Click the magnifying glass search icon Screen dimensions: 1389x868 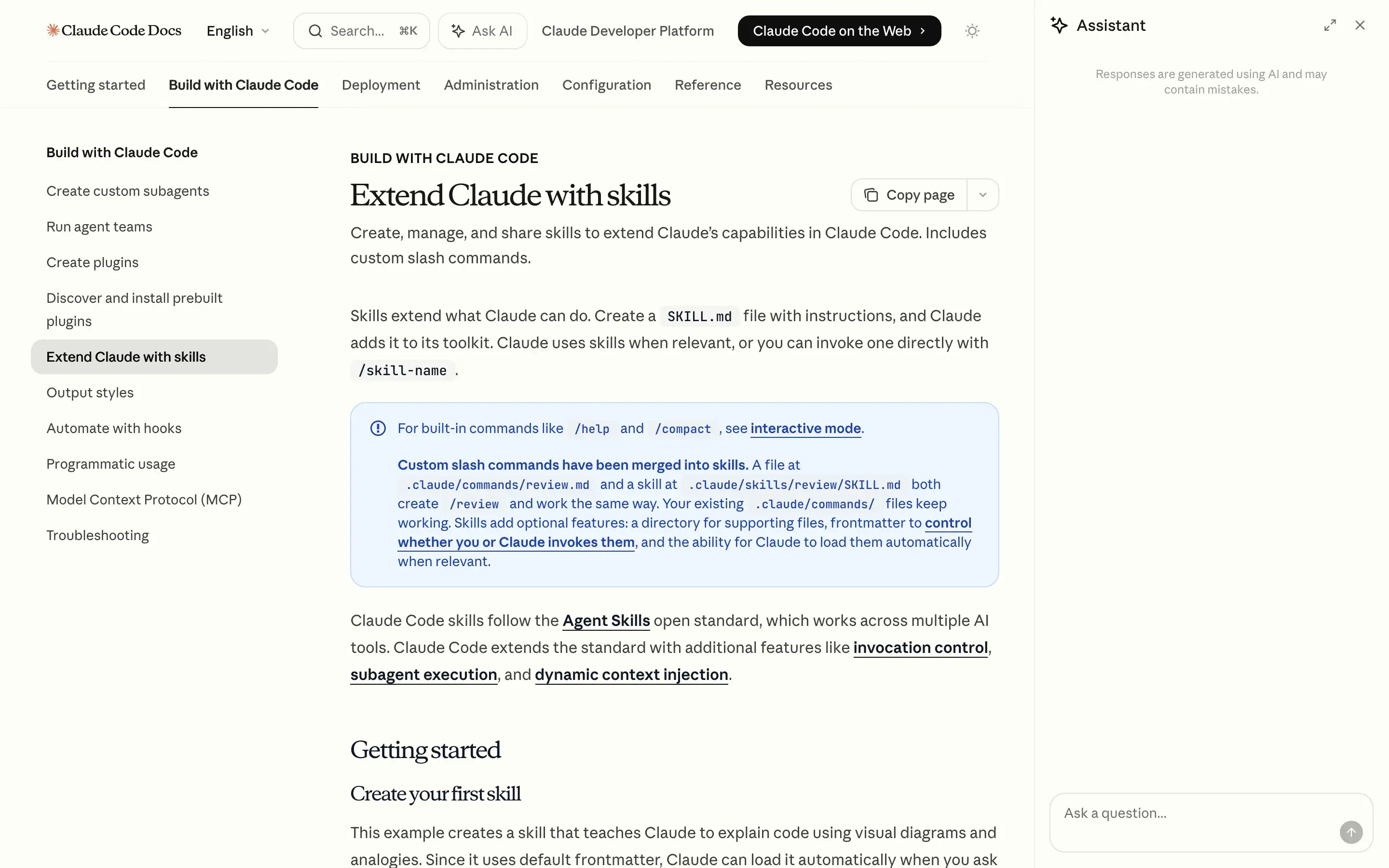(315, 31)
